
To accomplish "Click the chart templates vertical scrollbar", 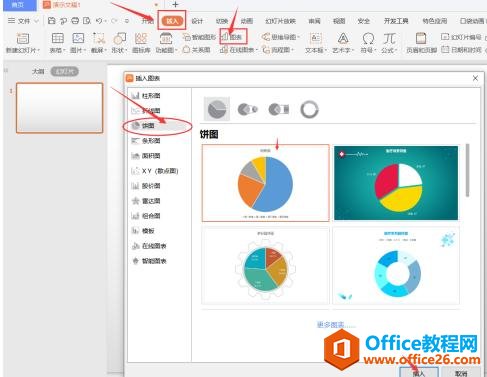I will click(467, 170).
